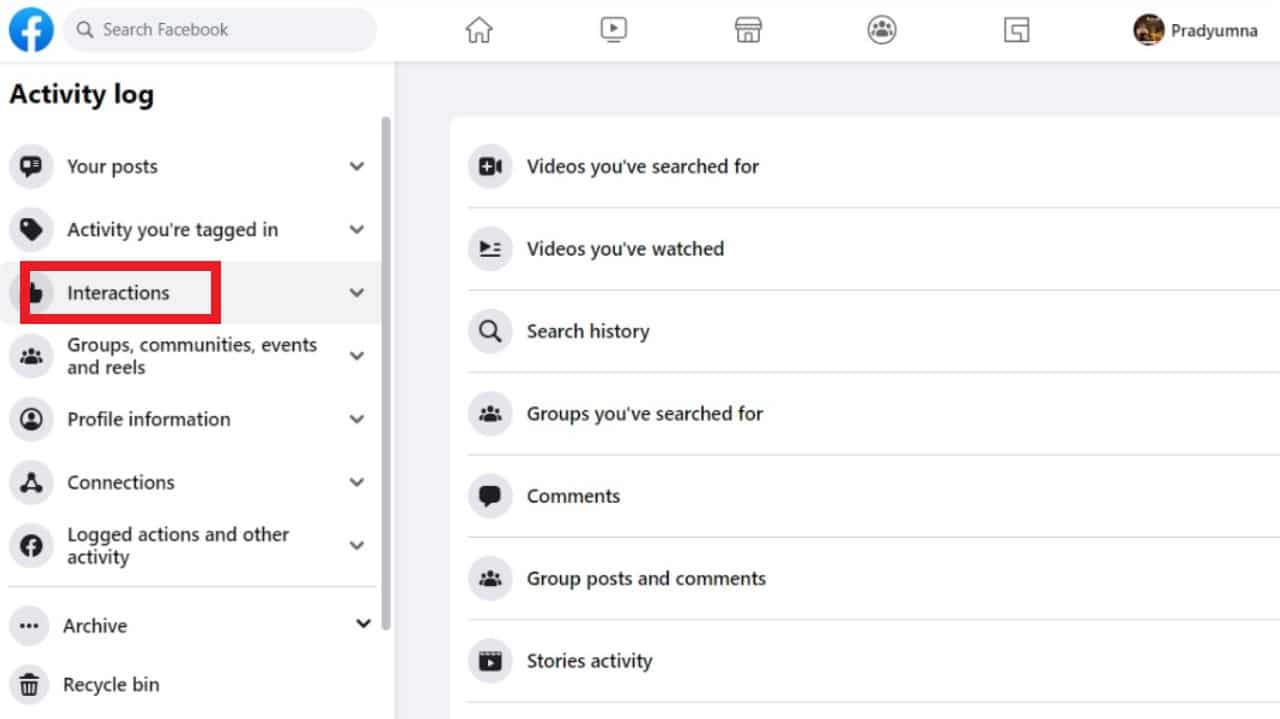Open the Groups icon in top navigation

pyautogui.click(x=881, y=30)
